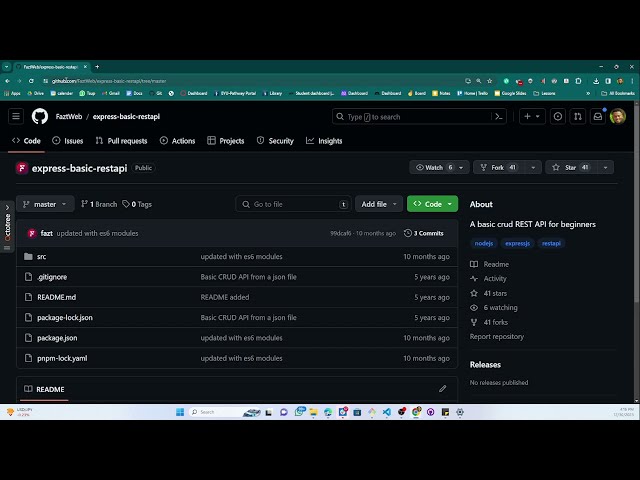Star the express-basic-restapi repository
The image size is (640, 480).
[x=571, y=167]
